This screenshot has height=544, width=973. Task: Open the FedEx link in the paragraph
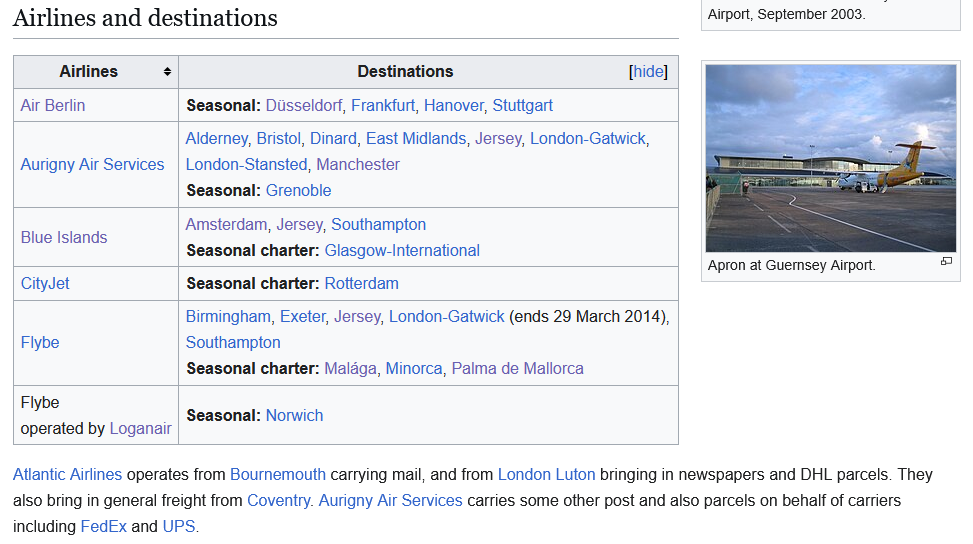(x=103, y=526)
